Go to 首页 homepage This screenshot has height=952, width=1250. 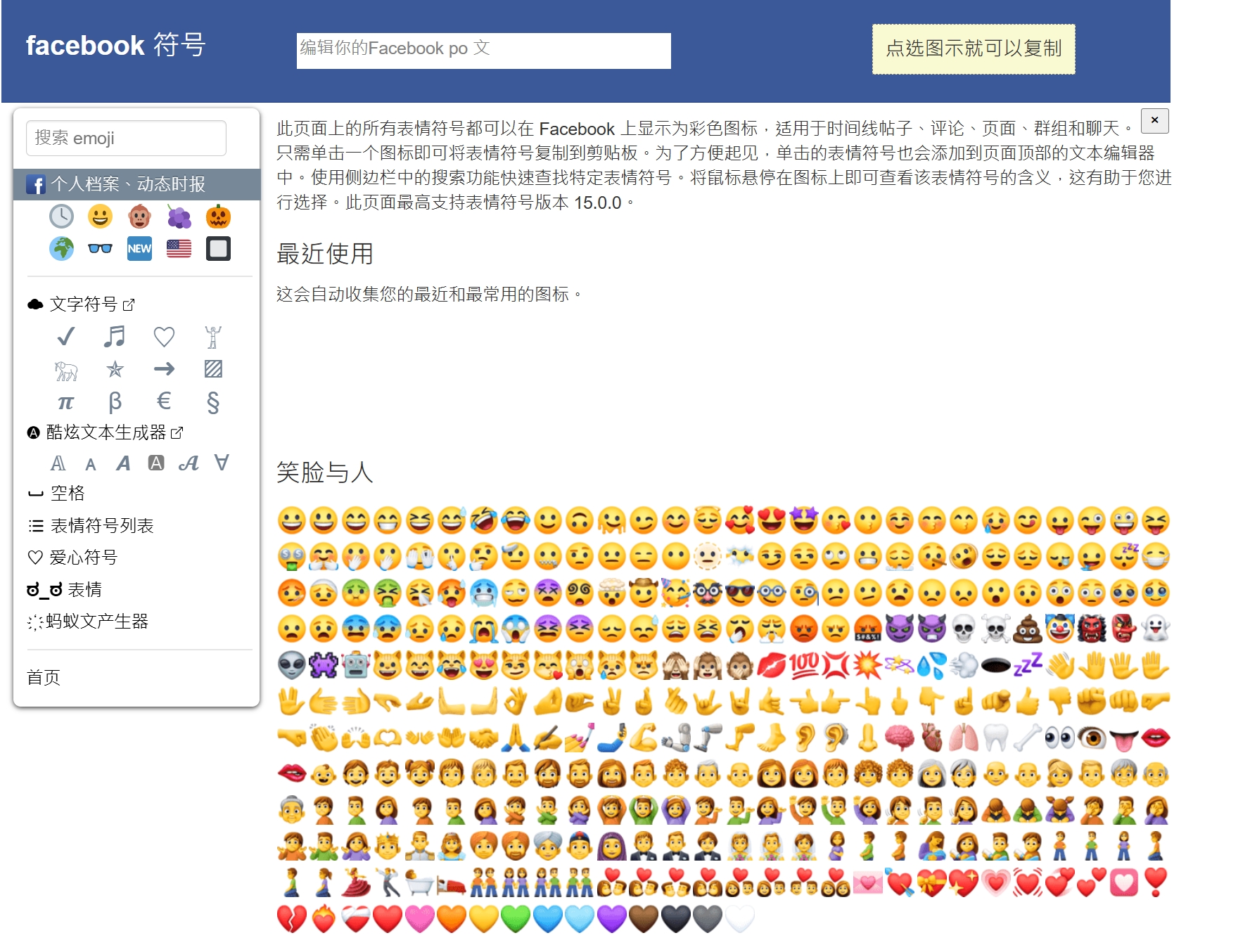[x=44, y=677]
